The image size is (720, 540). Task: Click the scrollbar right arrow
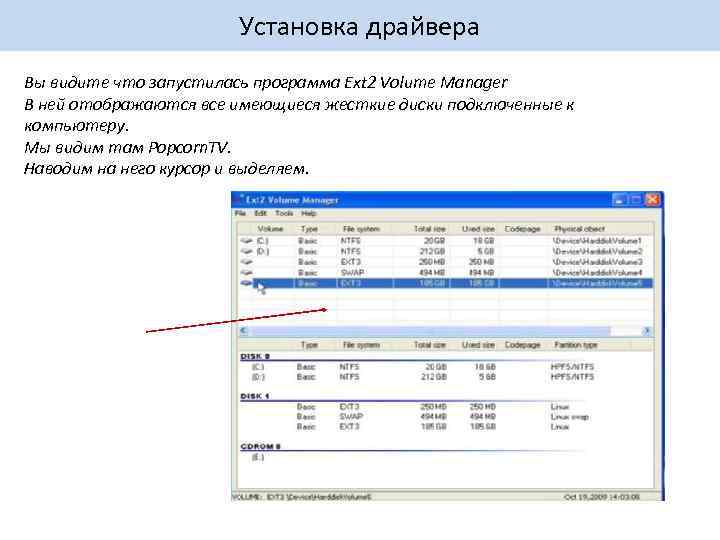[647, 331]
